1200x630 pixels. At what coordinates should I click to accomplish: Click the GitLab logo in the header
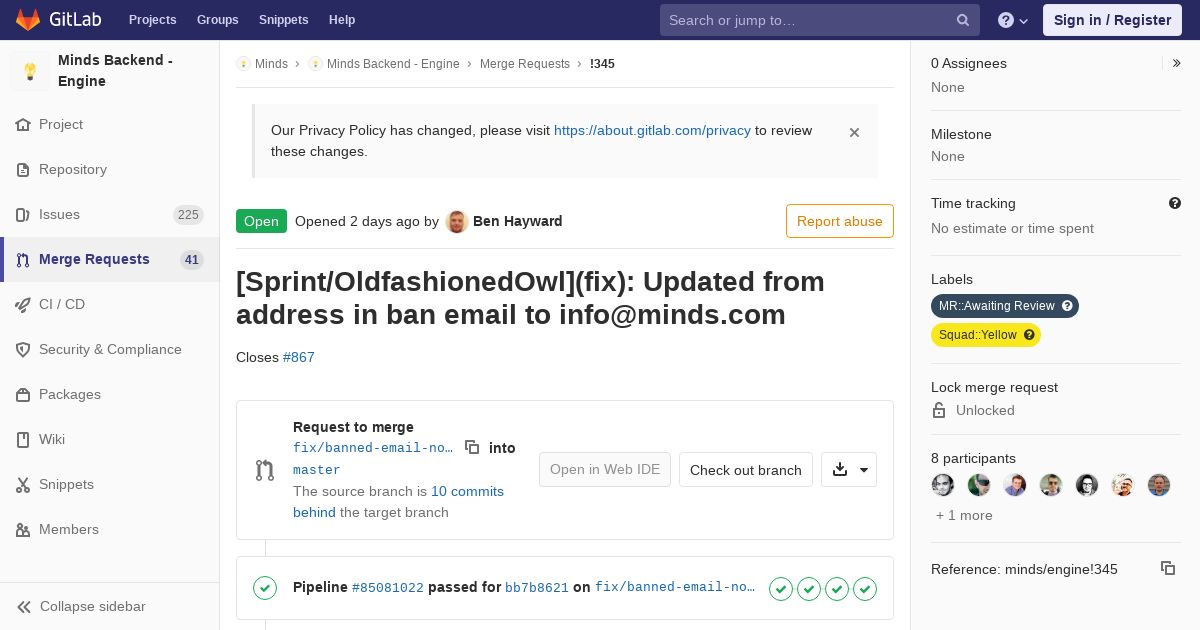[58, 19]
